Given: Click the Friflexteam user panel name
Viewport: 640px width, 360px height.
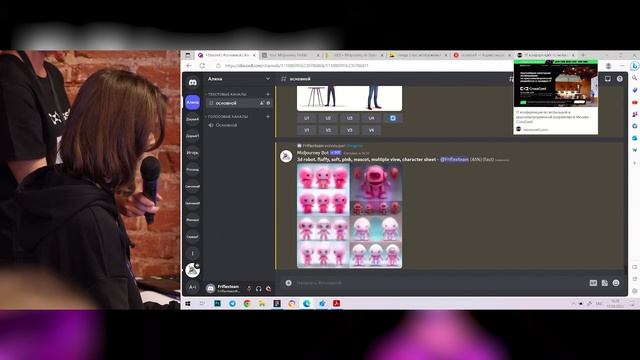Looking at the screenshot, I should coord(228,287).
